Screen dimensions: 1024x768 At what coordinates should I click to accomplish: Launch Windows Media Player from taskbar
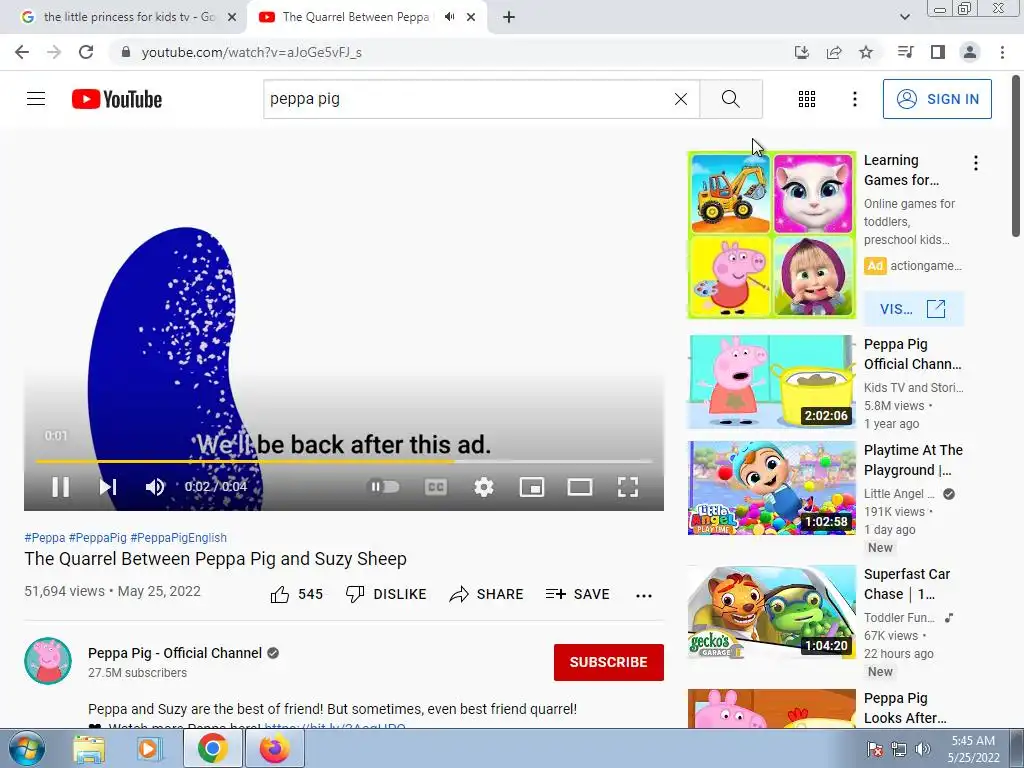tap(149, 748)
